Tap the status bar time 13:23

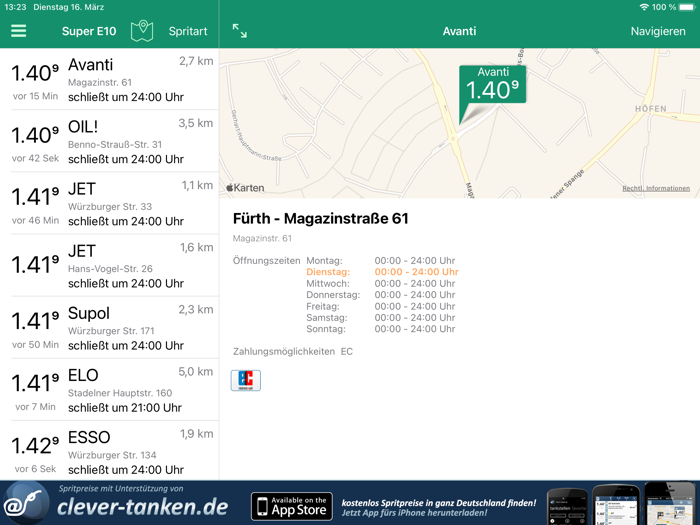15,7
